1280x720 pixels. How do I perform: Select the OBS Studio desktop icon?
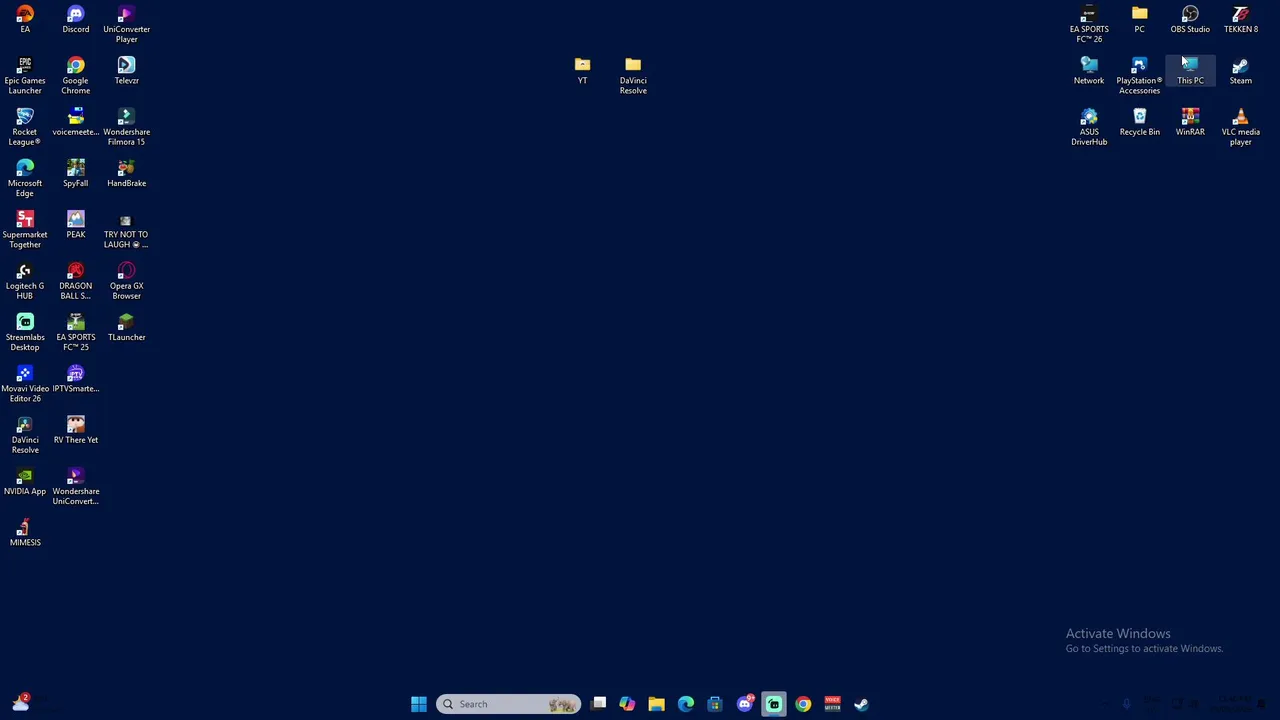[x=1190, y=20]
